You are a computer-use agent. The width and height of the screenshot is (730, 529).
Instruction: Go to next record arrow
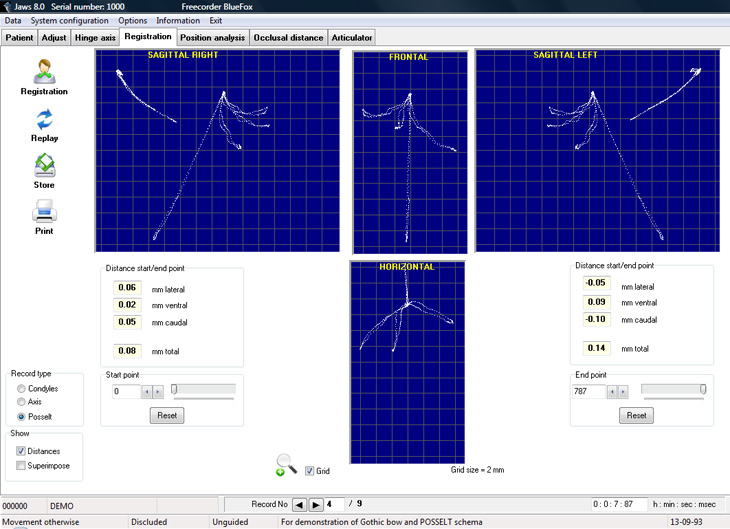(315, 504)
